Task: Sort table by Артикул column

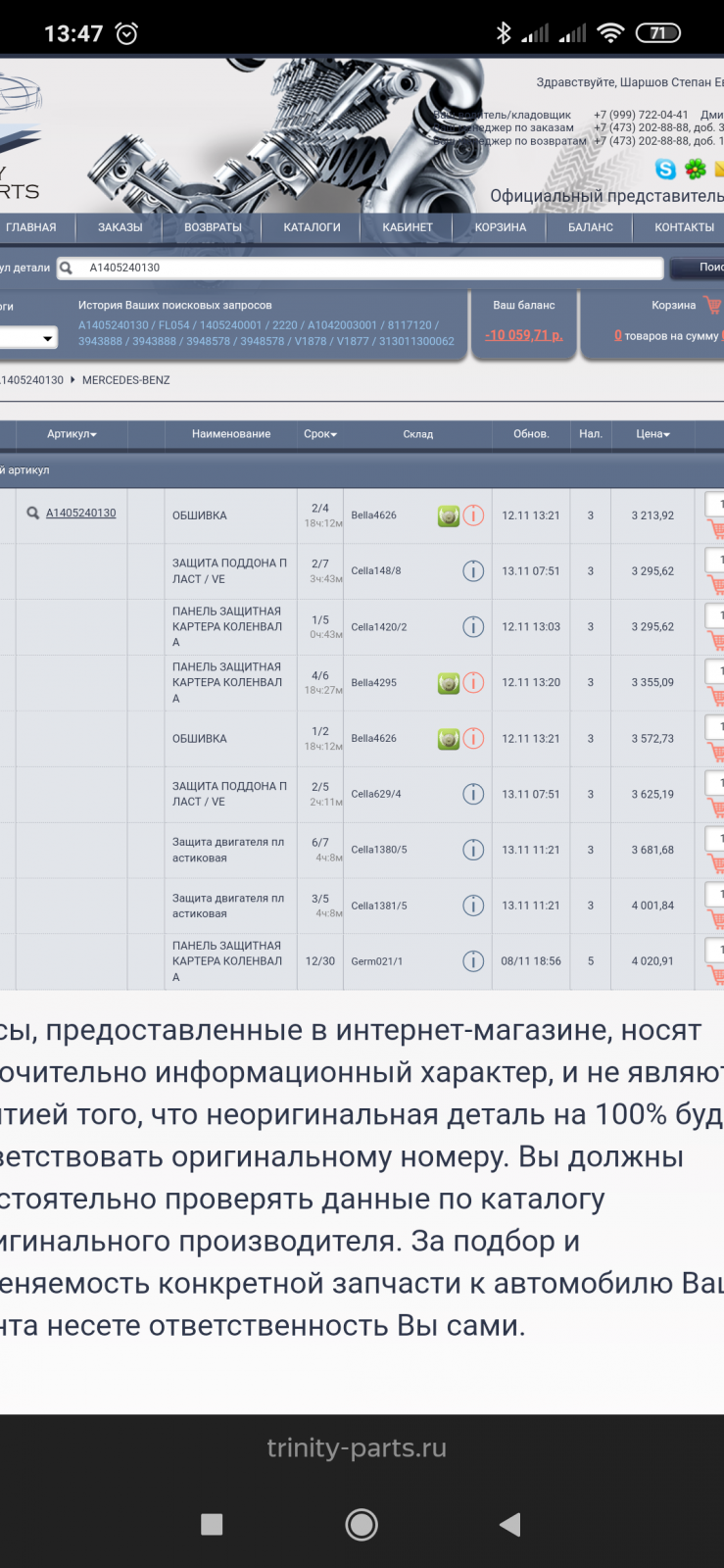Action: 72,434
